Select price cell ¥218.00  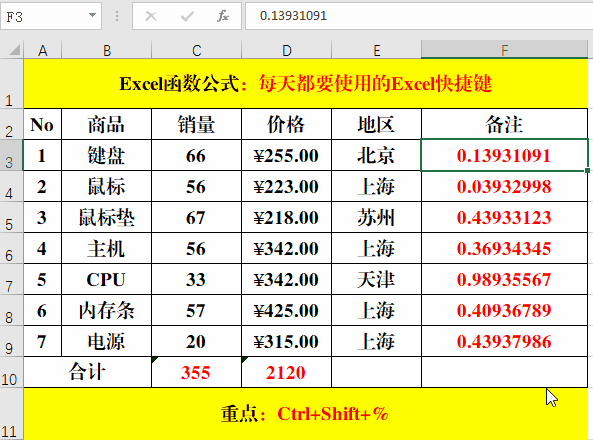coord(287,217)
